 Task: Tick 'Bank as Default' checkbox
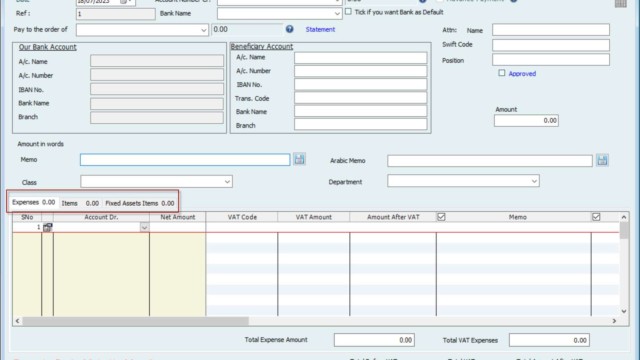(348, 12)
